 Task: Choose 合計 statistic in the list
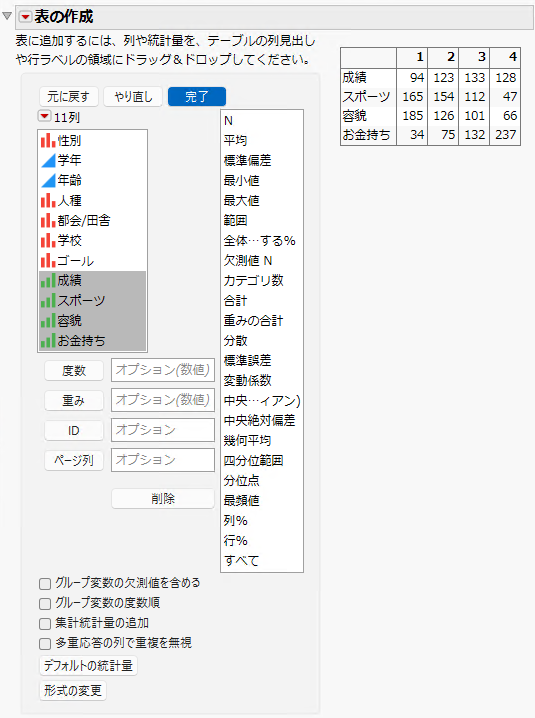pyautogui.click(x=235, y=300)
